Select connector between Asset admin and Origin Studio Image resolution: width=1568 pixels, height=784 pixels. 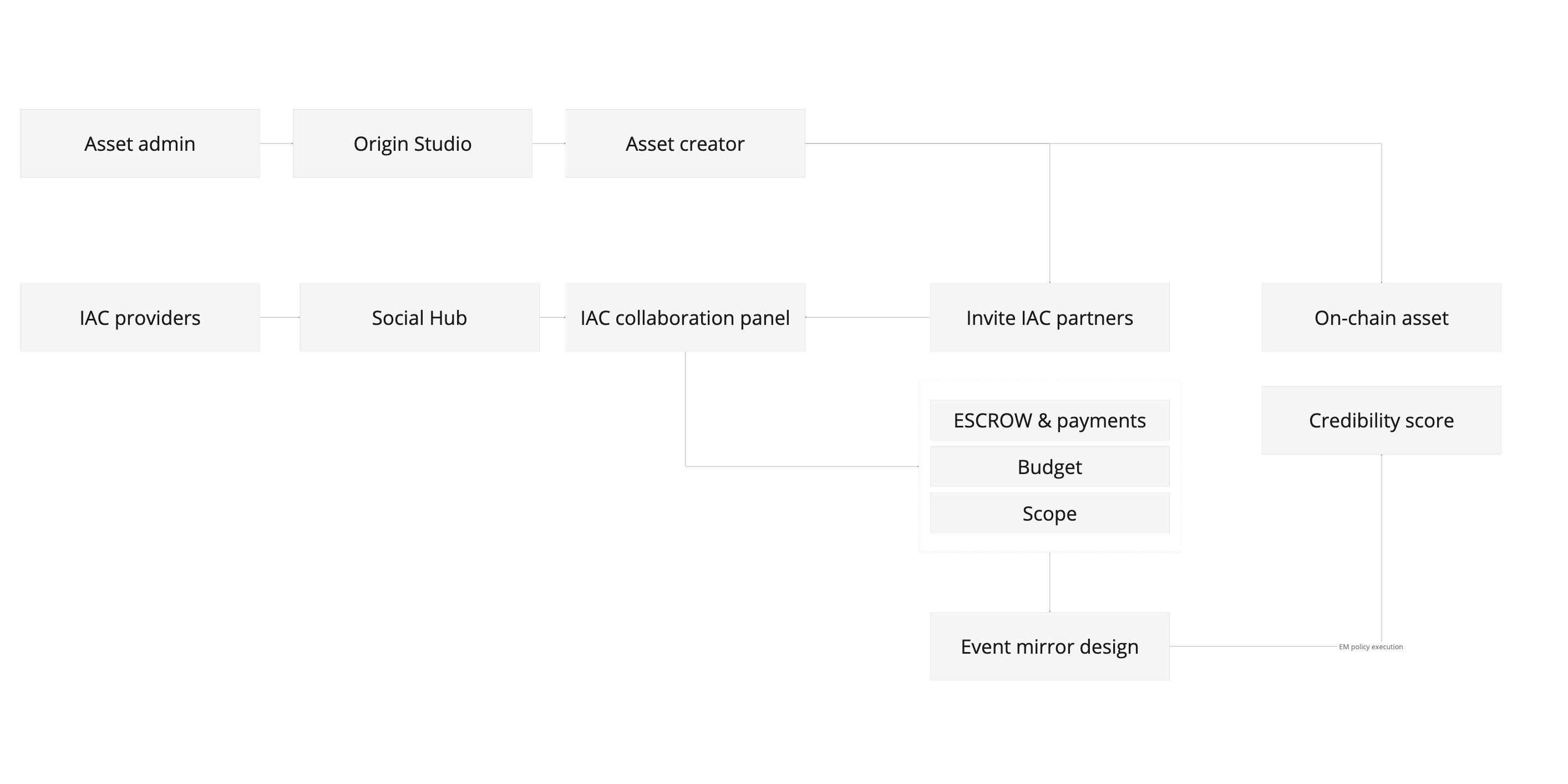(276, 144)
